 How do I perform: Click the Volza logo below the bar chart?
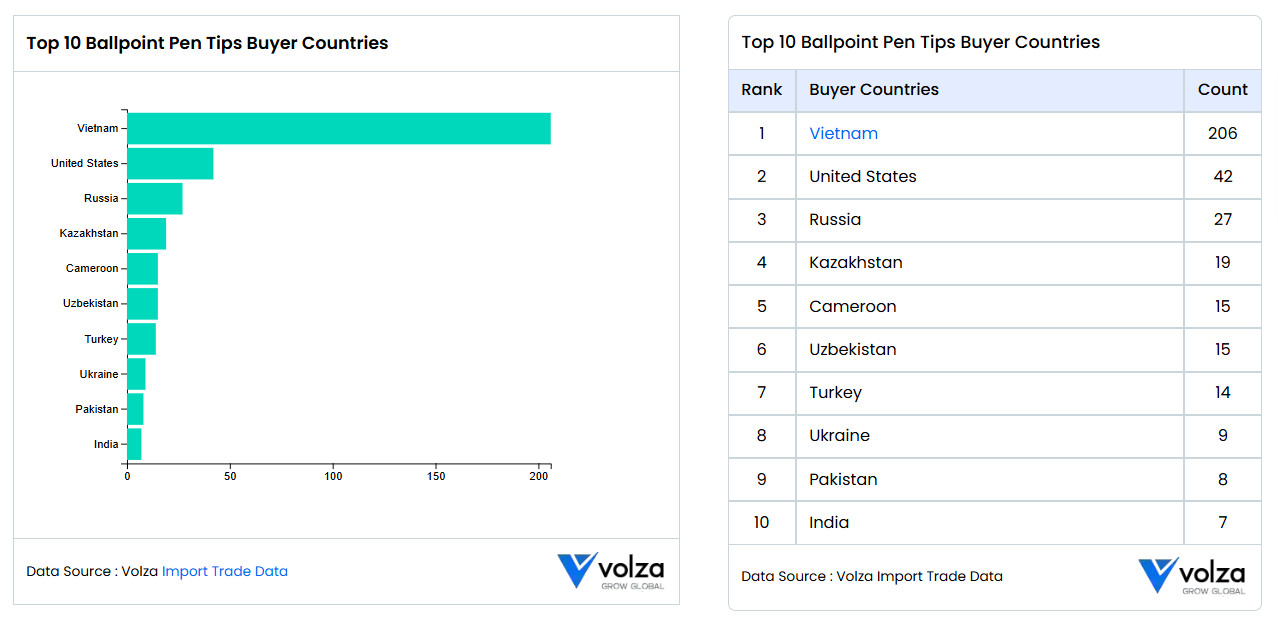pyautogui.click(x=610, y=571)
